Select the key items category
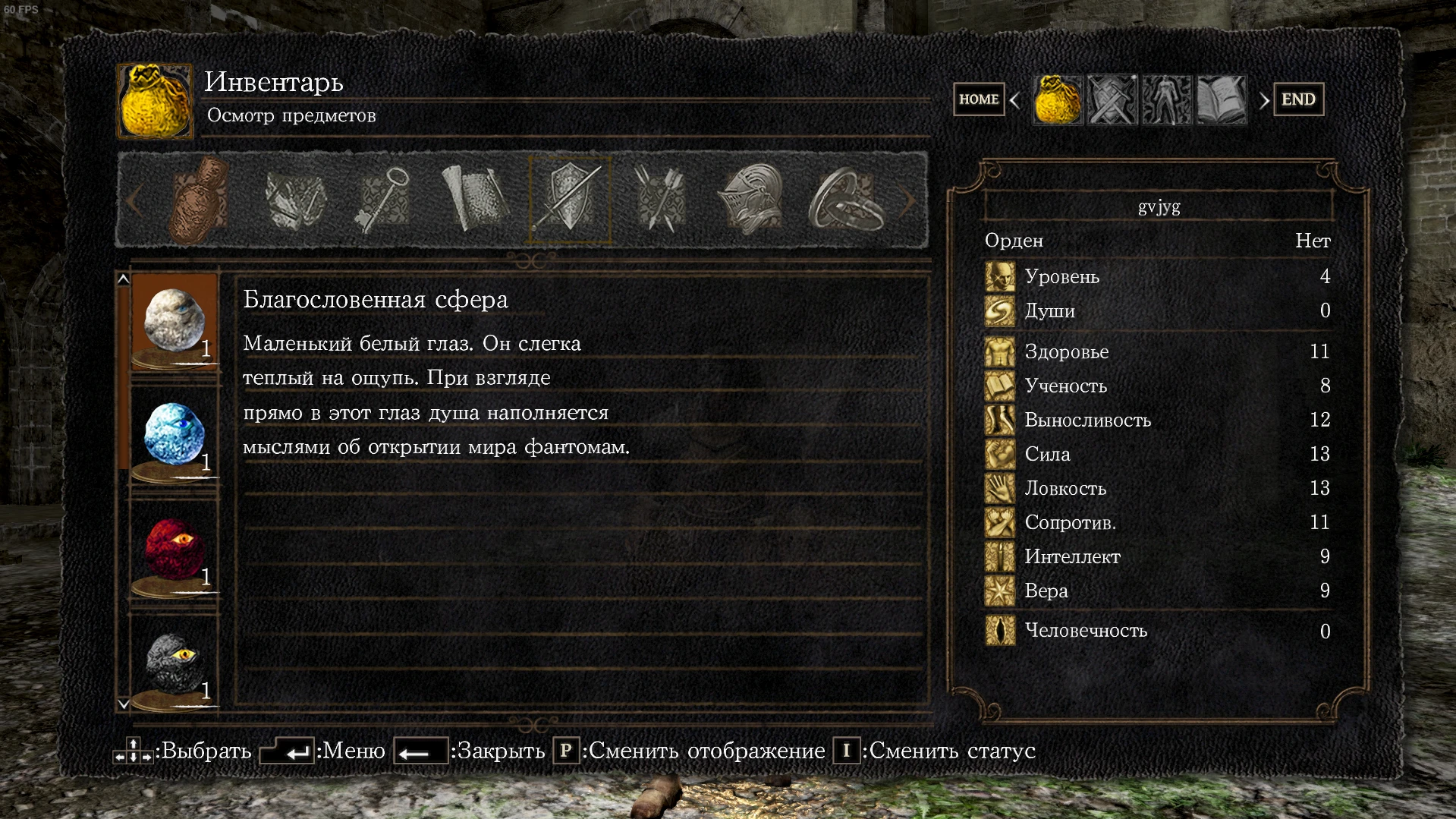1456x819 pixels. pyautogui.click(x=382, y=200)
